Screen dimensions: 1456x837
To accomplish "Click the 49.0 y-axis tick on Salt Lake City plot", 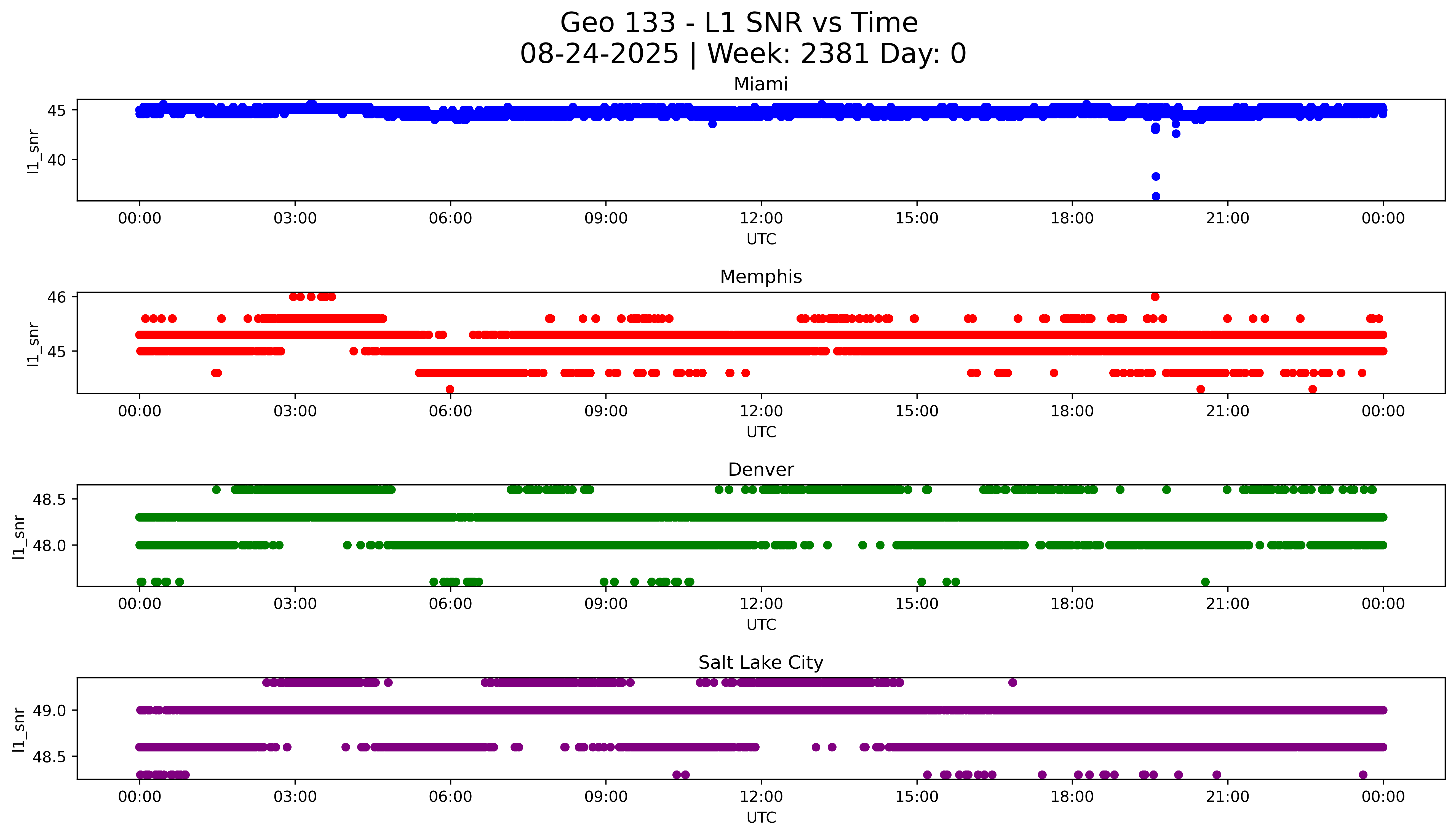I will point(49,711).
